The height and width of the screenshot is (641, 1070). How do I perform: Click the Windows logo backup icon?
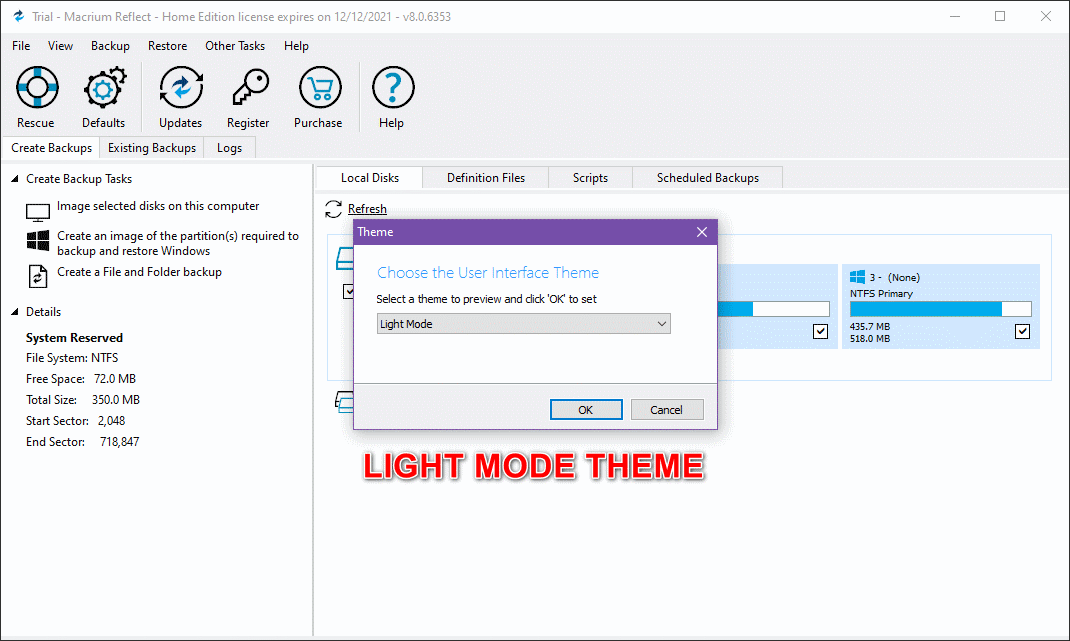[38, 240]
